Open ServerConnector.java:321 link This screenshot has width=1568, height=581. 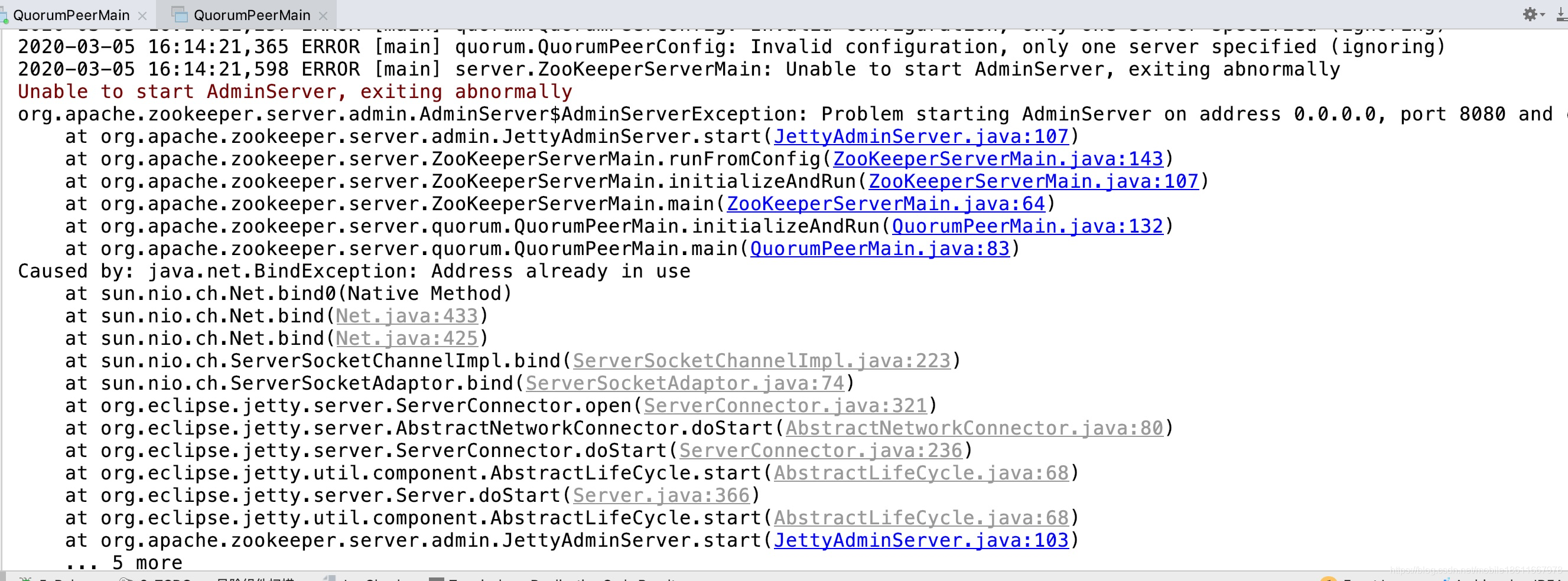coord(785,406)
